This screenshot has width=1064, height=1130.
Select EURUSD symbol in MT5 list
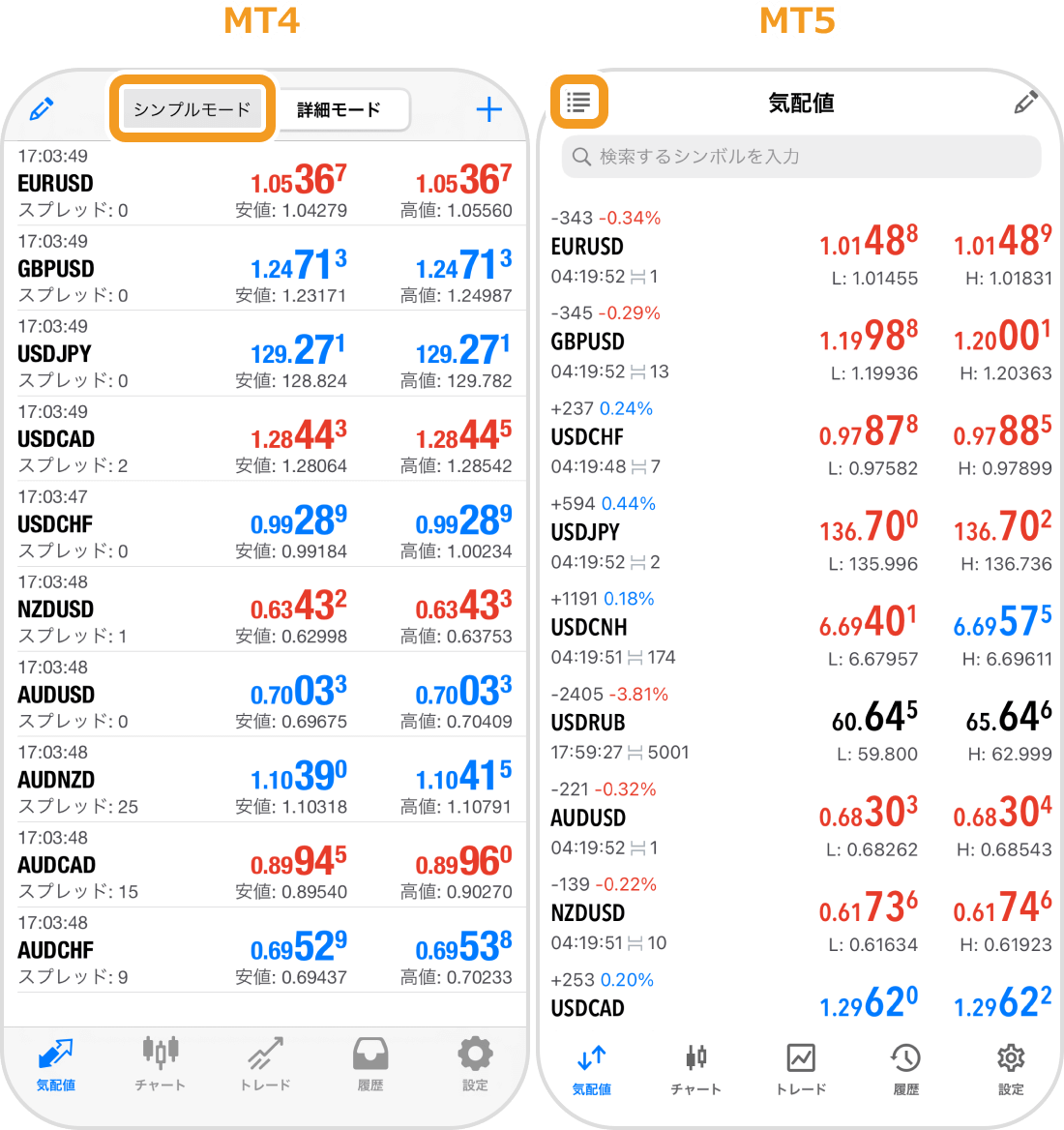(587, 247)
